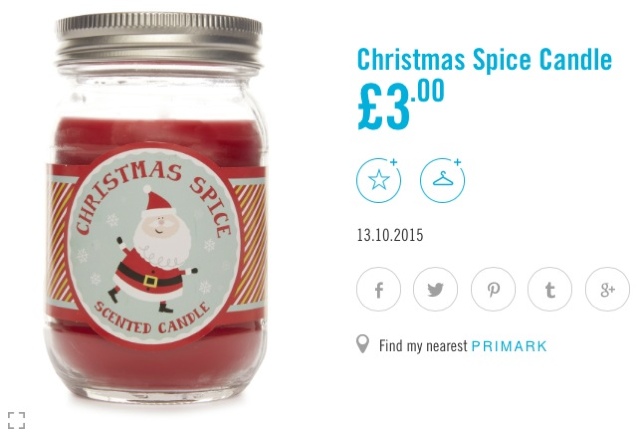Click the red wax at the jar bottom
The image size is (640, 438).
tap(155, 361)
